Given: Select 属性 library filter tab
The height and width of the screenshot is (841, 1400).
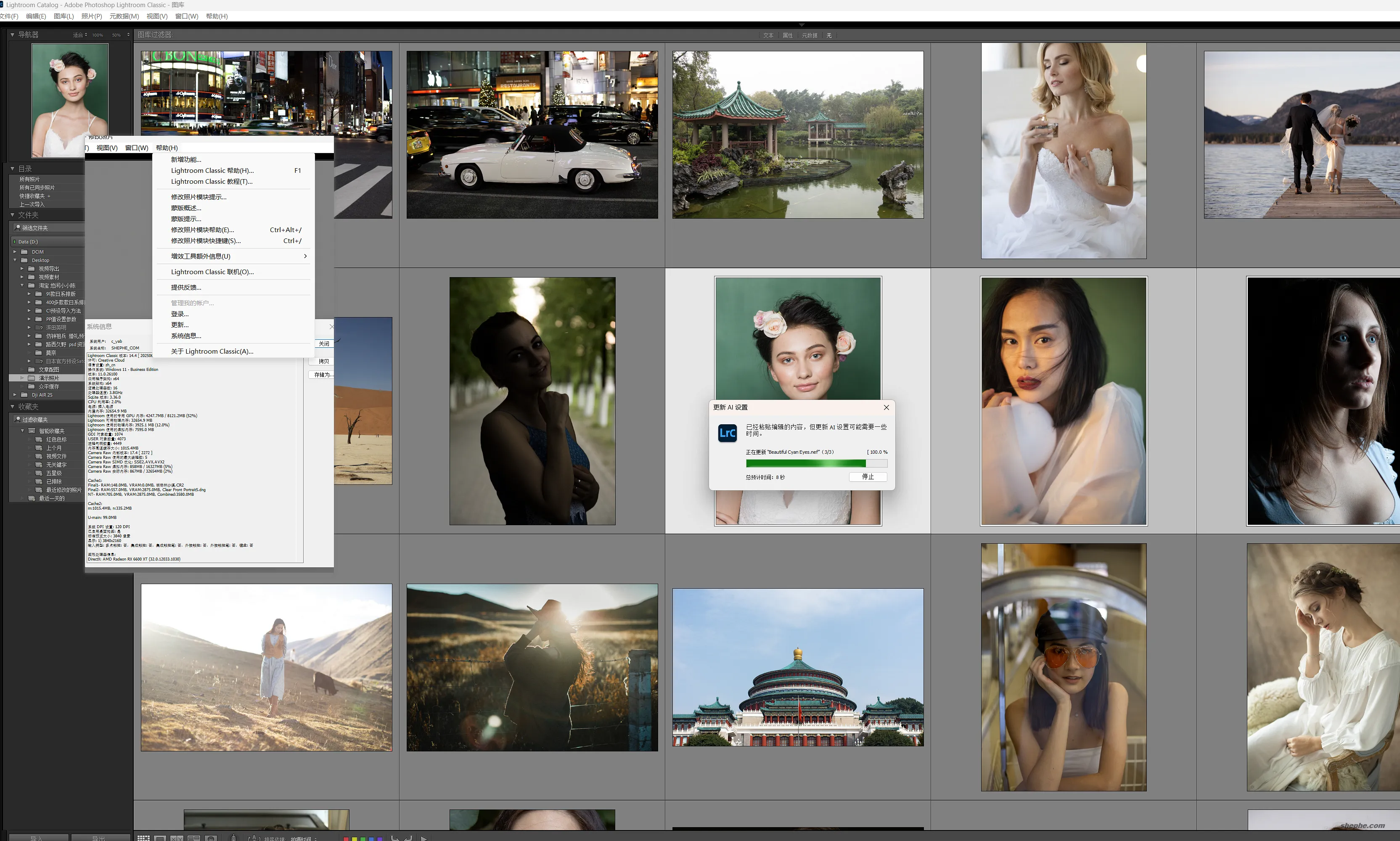Looking at the screenshot, I should (788, 35).
